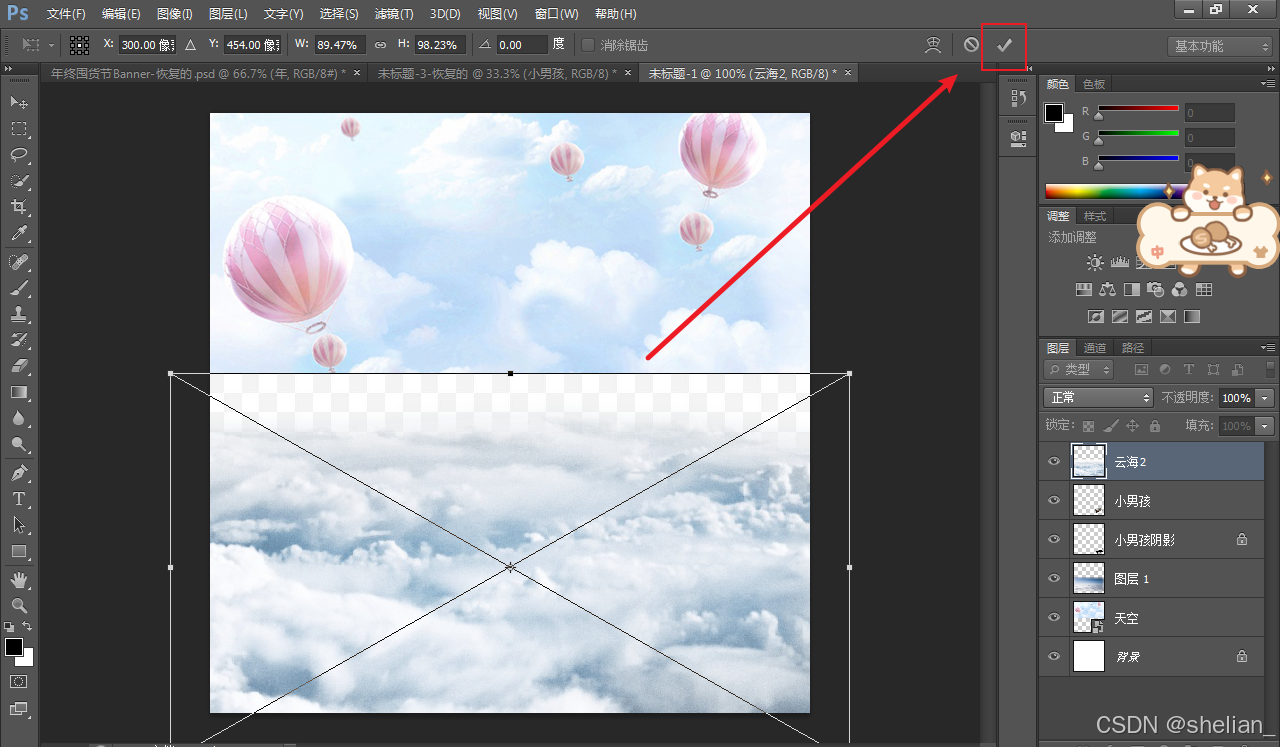Select the Dodge tool
1280x747 pixels.
19,444
